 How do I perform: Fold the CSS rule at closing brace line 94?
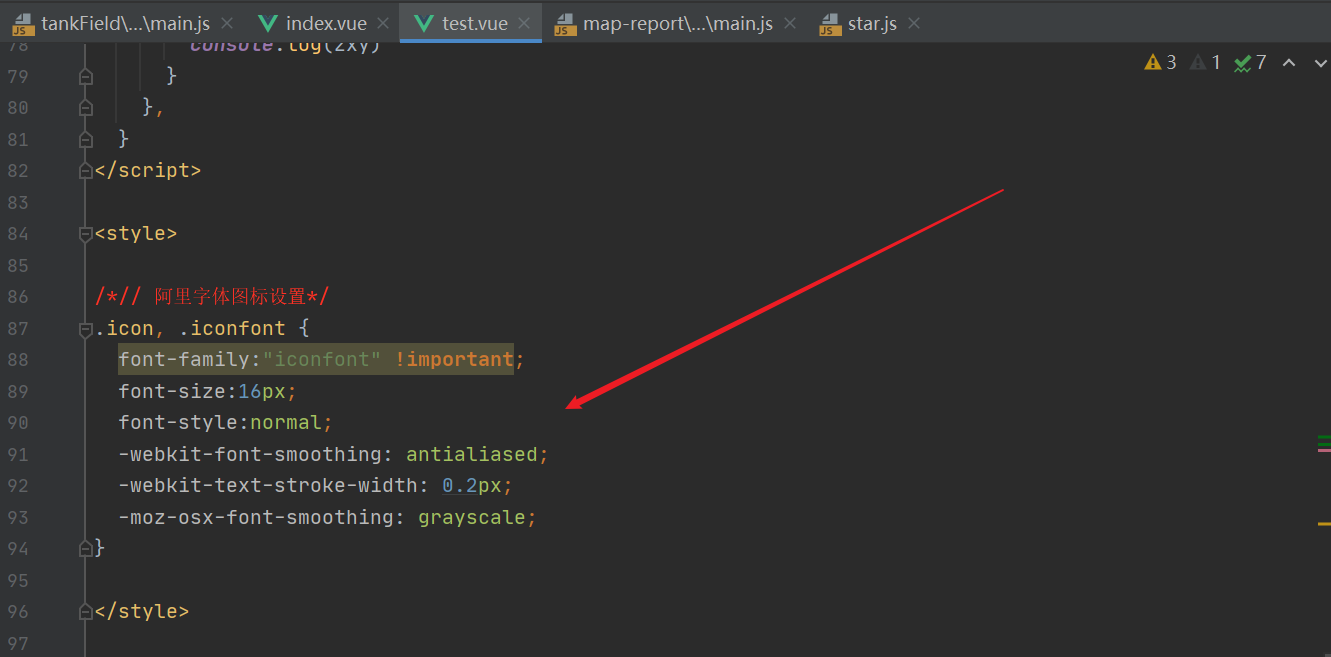[86, 548]
